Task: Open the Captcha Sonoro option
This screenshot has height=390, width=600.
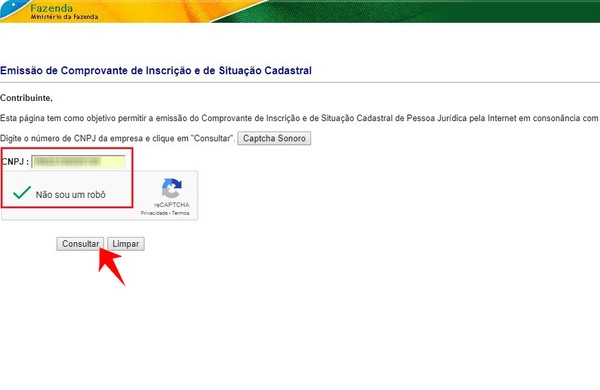Action: [274, 138]
